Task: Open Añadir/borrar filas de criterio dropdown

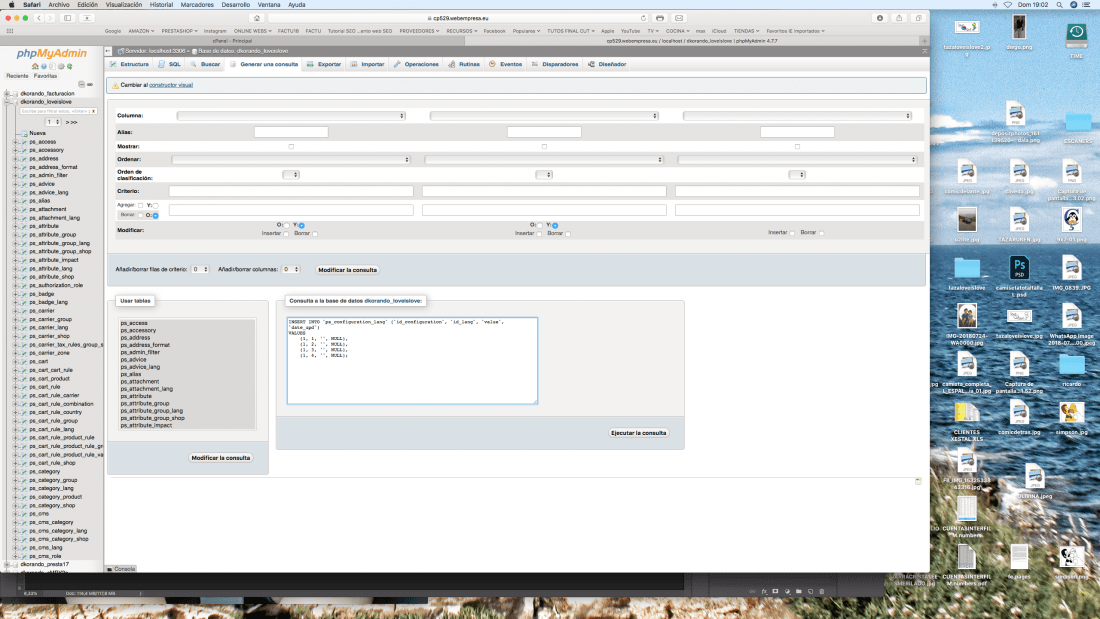Action: (201, 269)
